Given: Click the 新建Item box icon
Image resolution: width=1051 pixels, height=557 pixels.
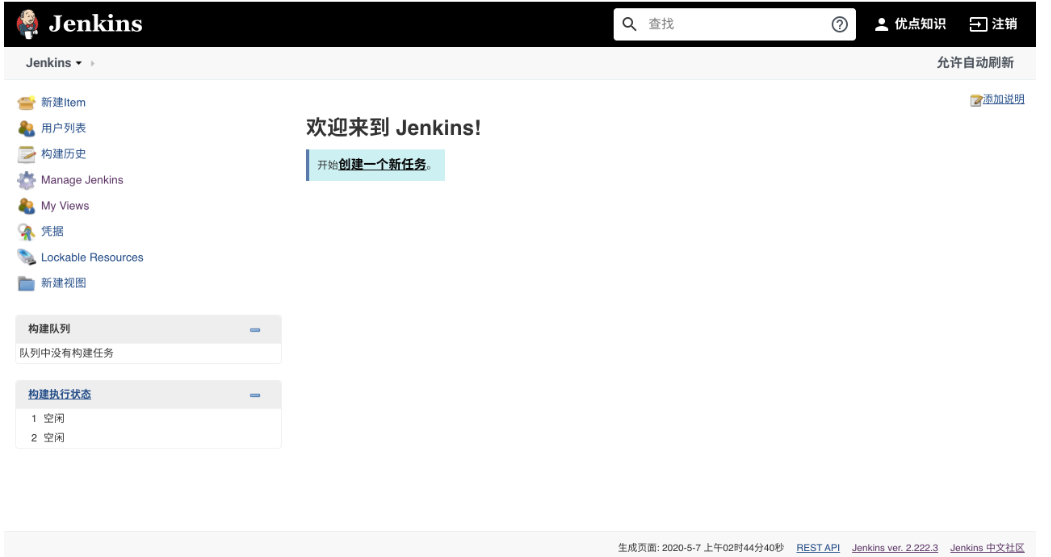Looking at the screenshot, I should coord(26,103).
